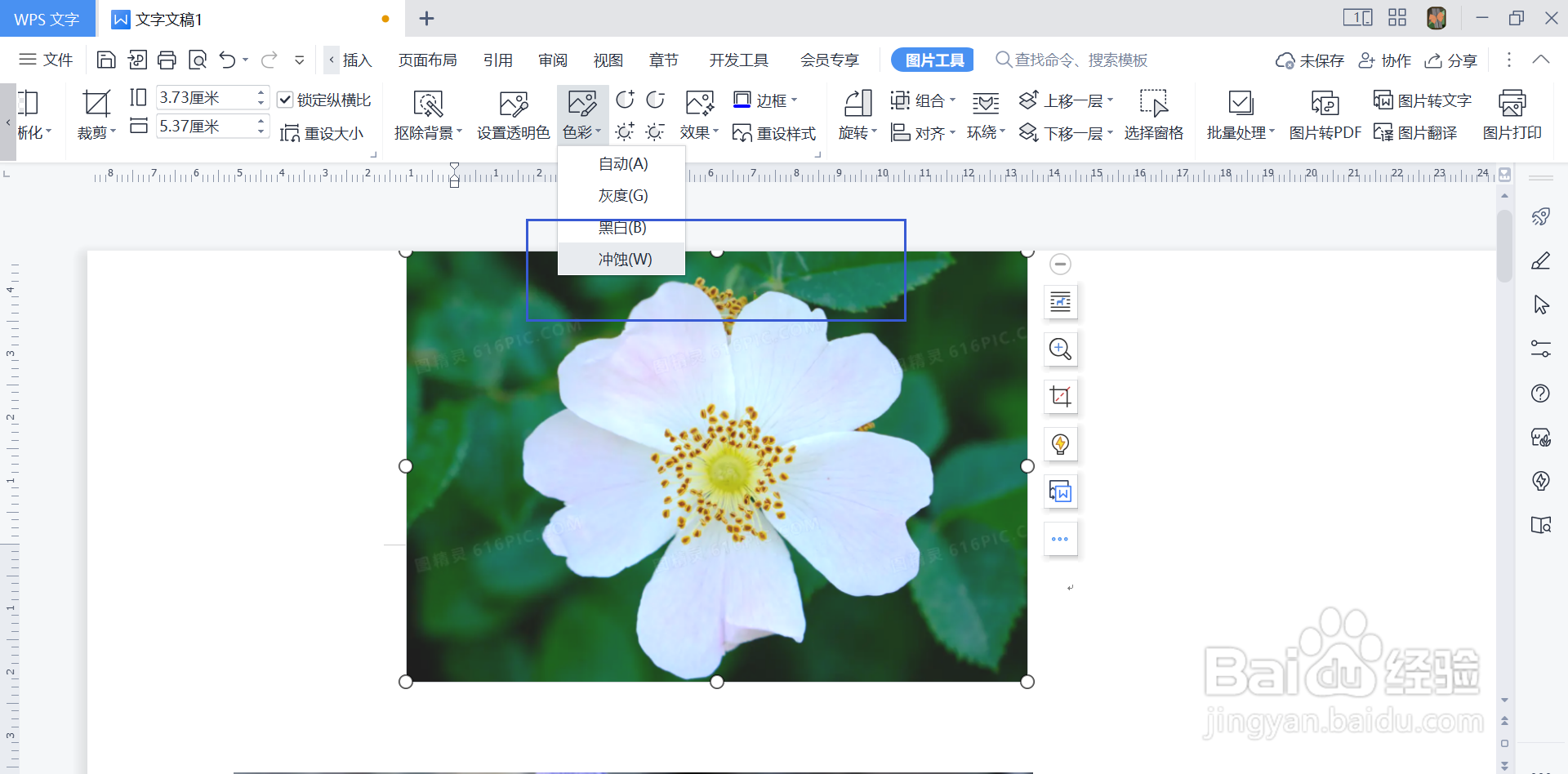Click the 未保存 unsaved status button
1568x774 pixels.
pyautogui.click(x=1309, y=60)
